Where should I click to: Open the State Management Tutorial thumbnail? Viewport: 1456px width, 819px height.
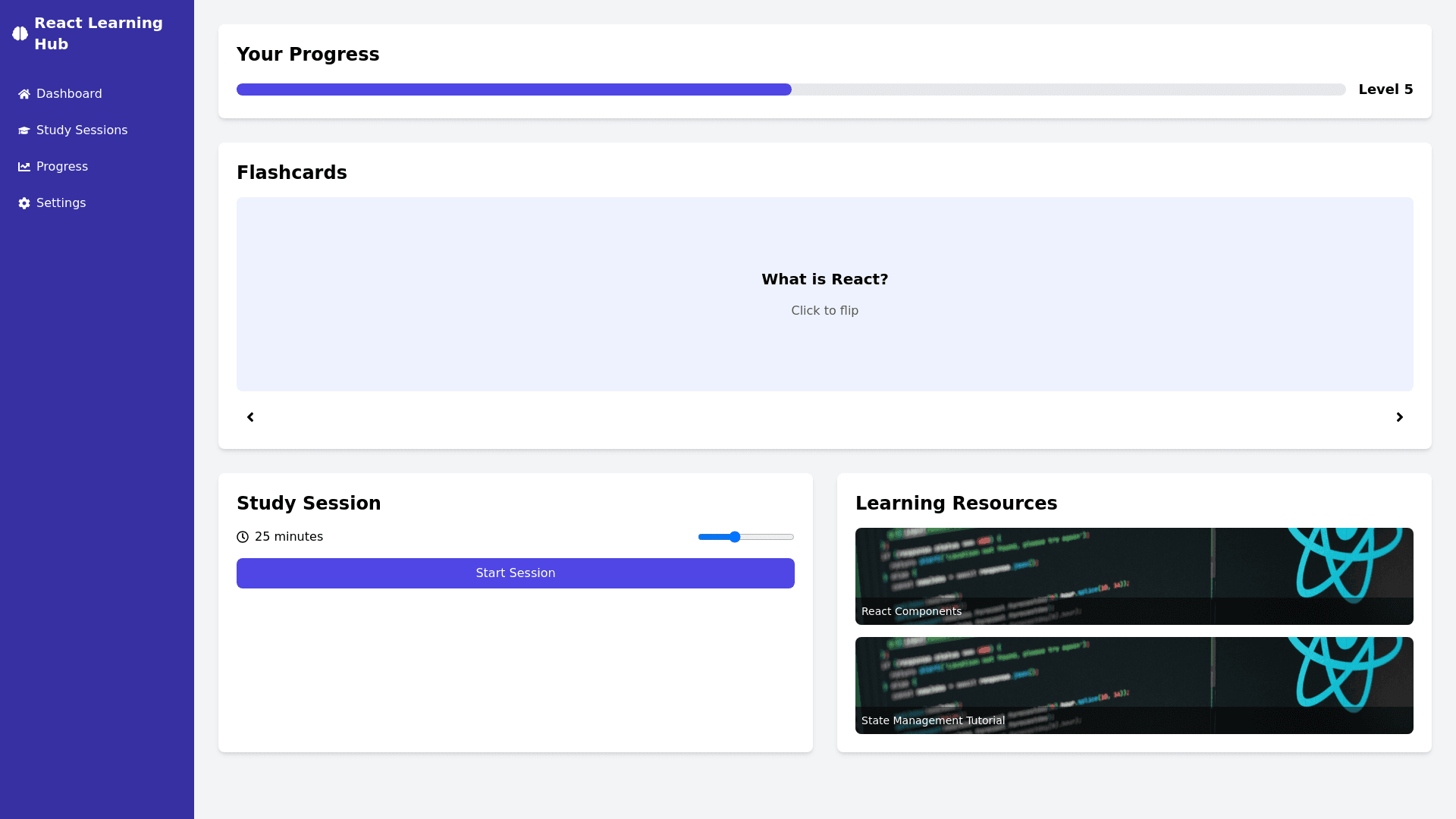click(1134, 685)
